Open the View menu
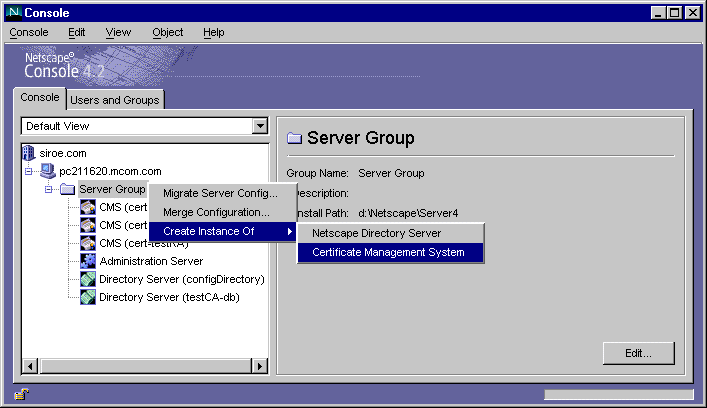The image size is (707, 408). 118,32
